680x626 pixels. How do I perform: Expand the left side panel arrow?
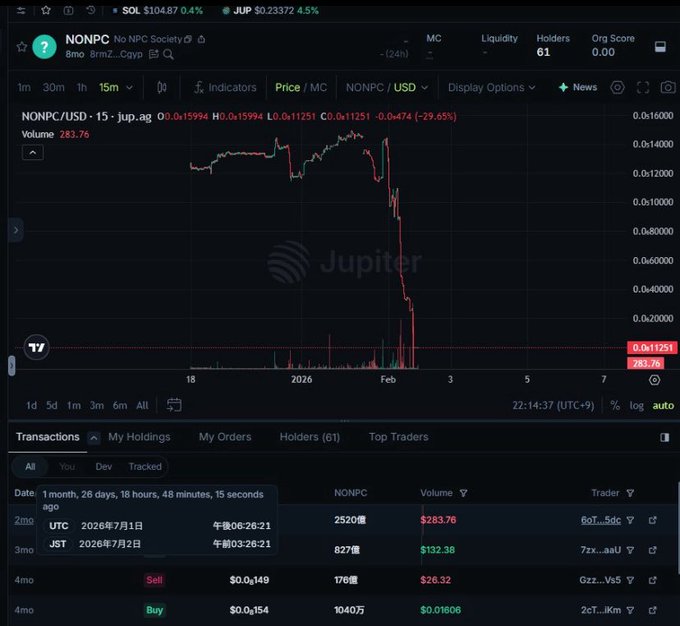click(x=16, y=230)
